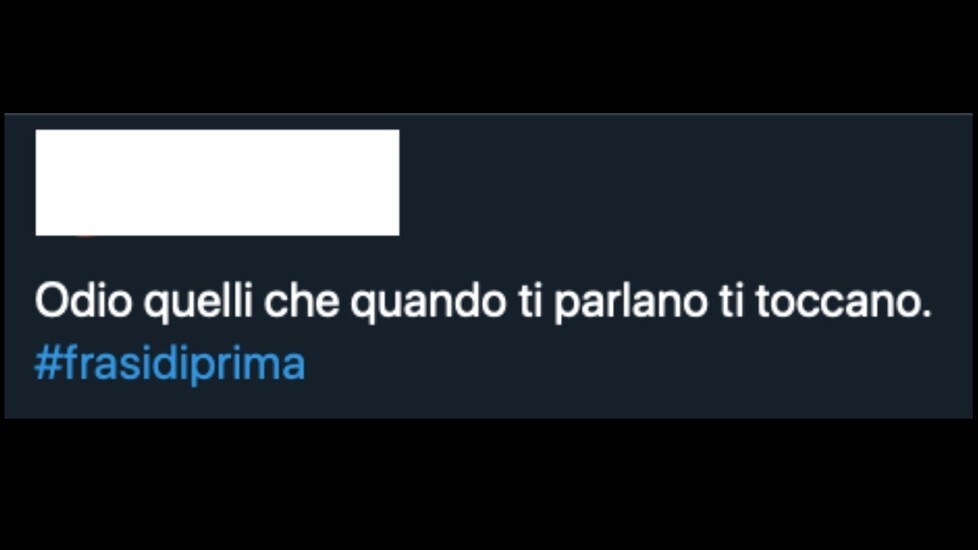Click the black bar below the tweet
Screen dimensions: 978x550
(489, 485)
